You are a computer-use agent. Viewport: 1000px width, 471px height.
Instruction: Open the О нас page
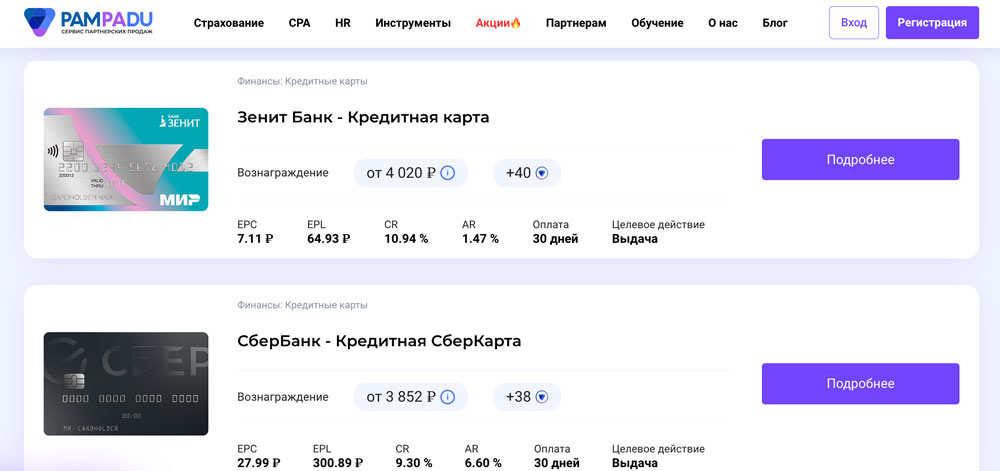coord(722,23)
